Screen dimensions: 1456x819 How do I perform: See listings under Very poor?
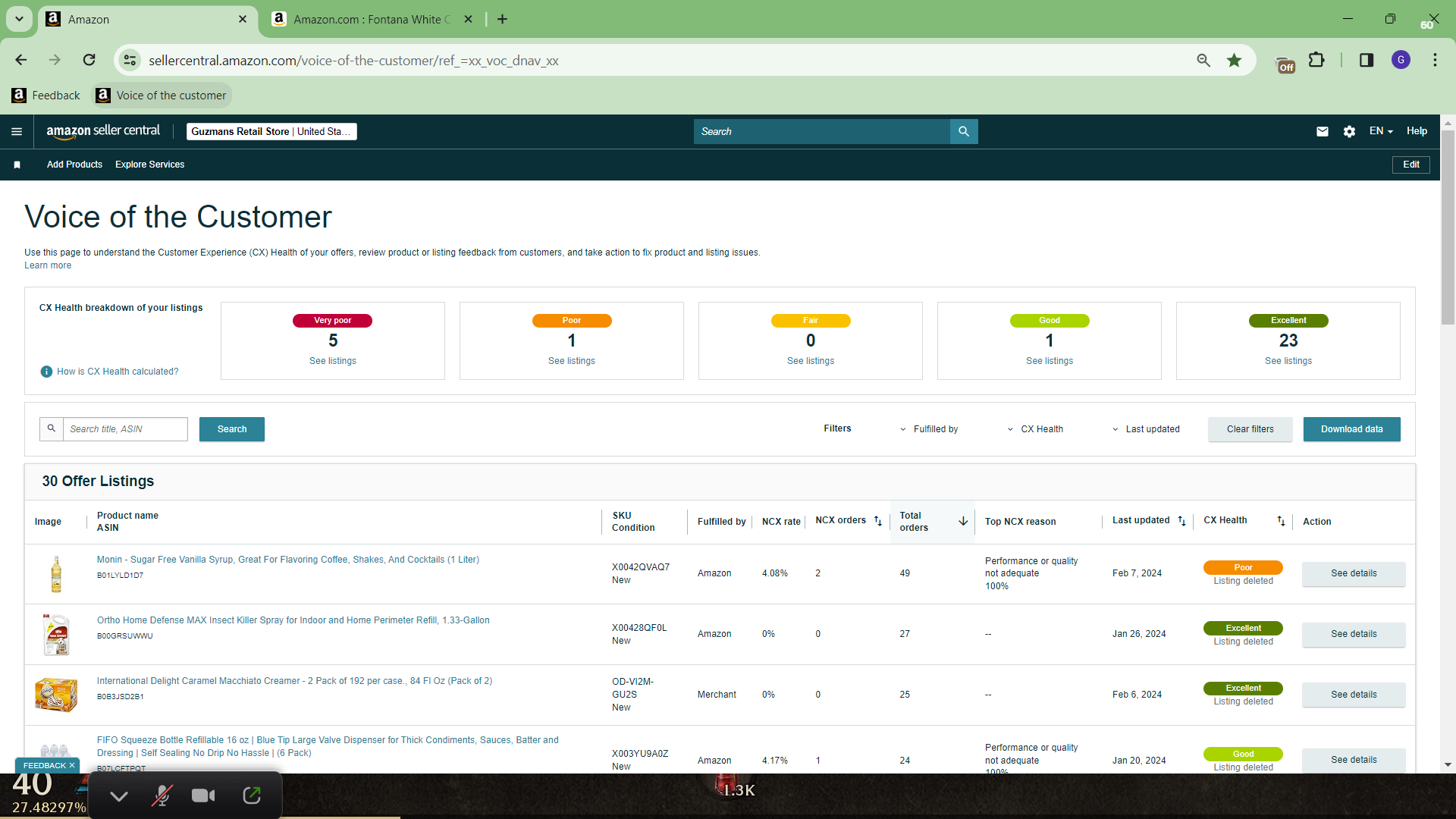pyautogui.click(x=333, y=361)
